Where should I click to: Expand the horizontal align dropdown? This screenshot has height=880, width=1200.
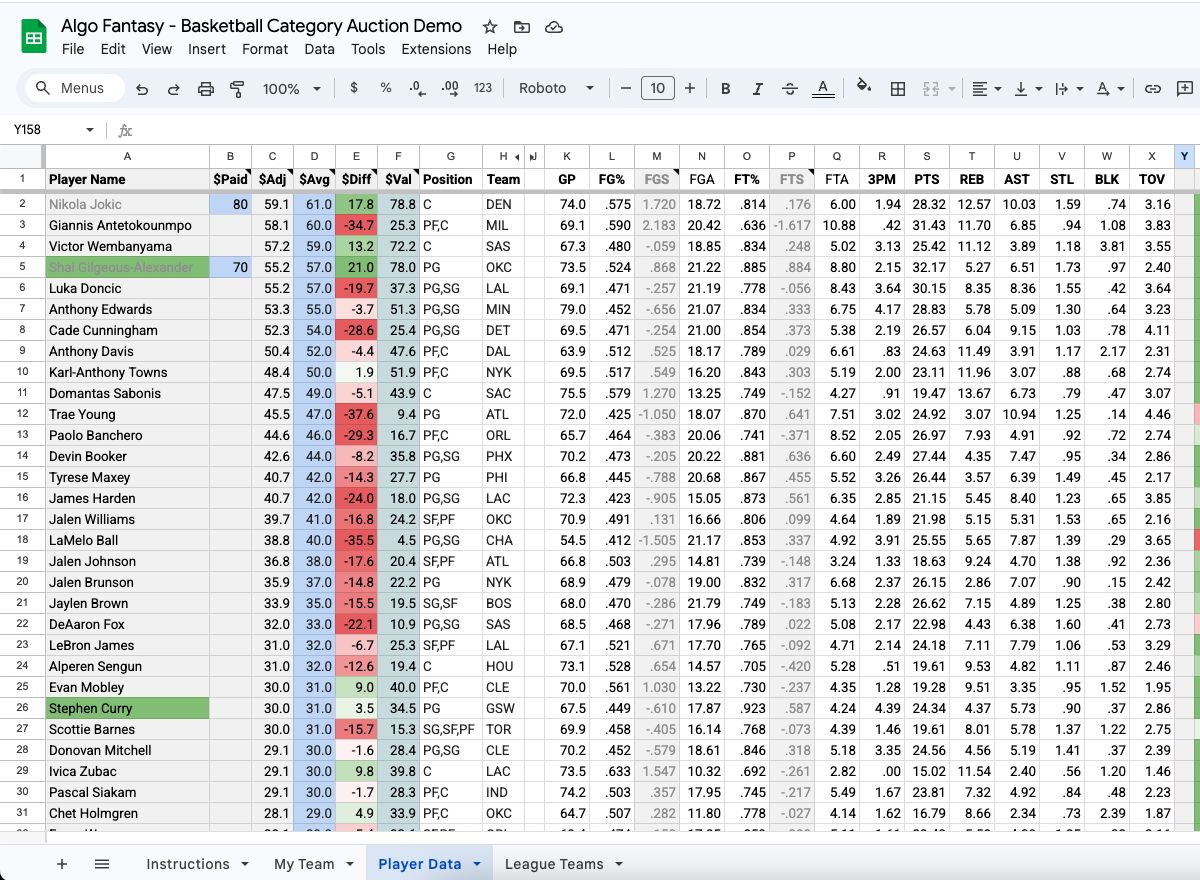pos(987,89)
